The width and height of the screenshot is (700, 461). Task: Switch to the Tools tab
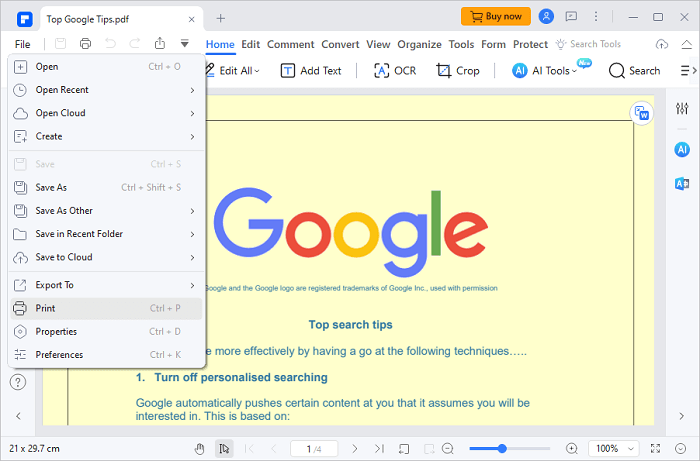461,44
